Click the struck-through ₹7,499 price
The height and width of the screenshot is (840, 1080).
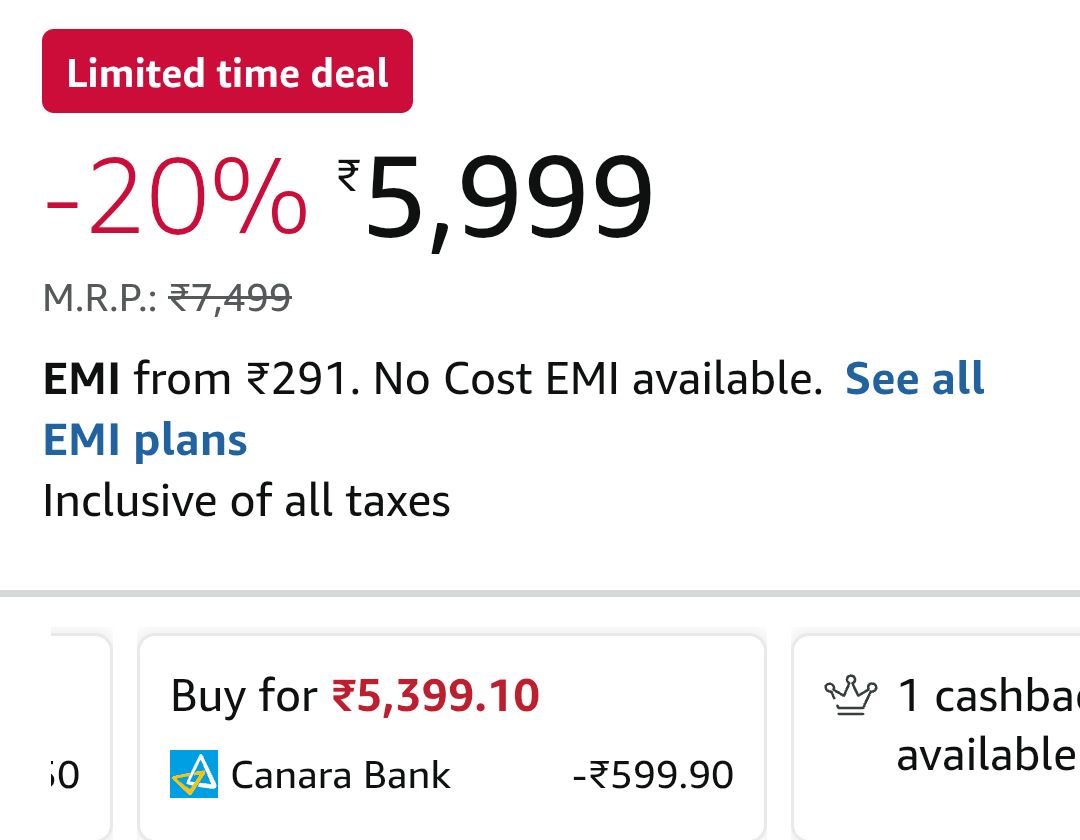(x=230, y=297)
